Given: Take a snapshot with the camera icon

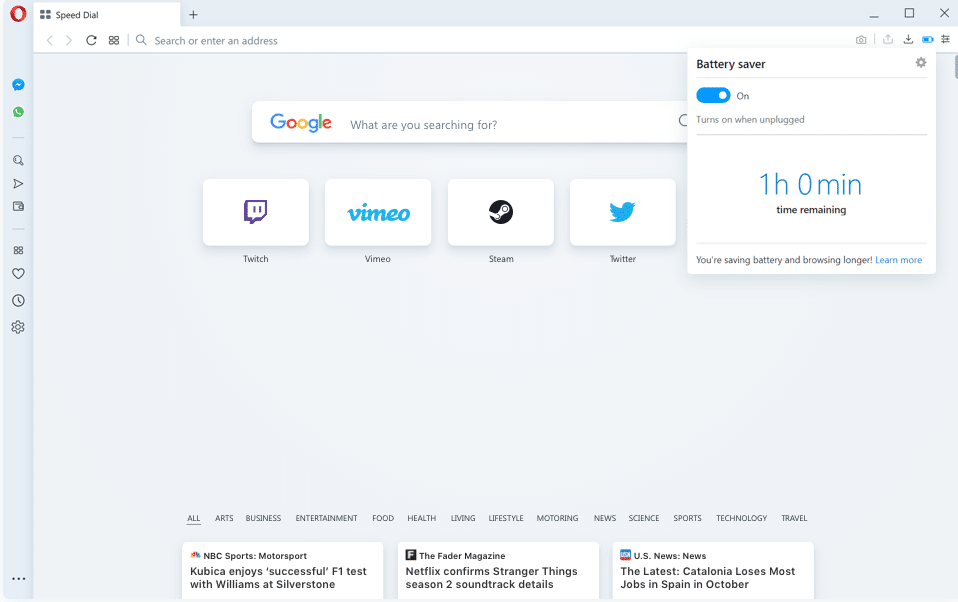Looking at the screenshot, I should click(861, 40).
